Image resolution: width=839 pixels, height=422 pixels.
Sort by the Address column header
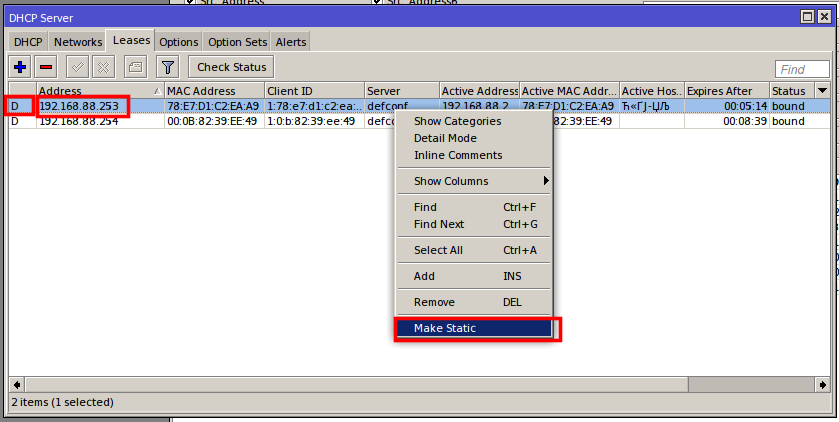pyautogui.click(x=100, y=91)
